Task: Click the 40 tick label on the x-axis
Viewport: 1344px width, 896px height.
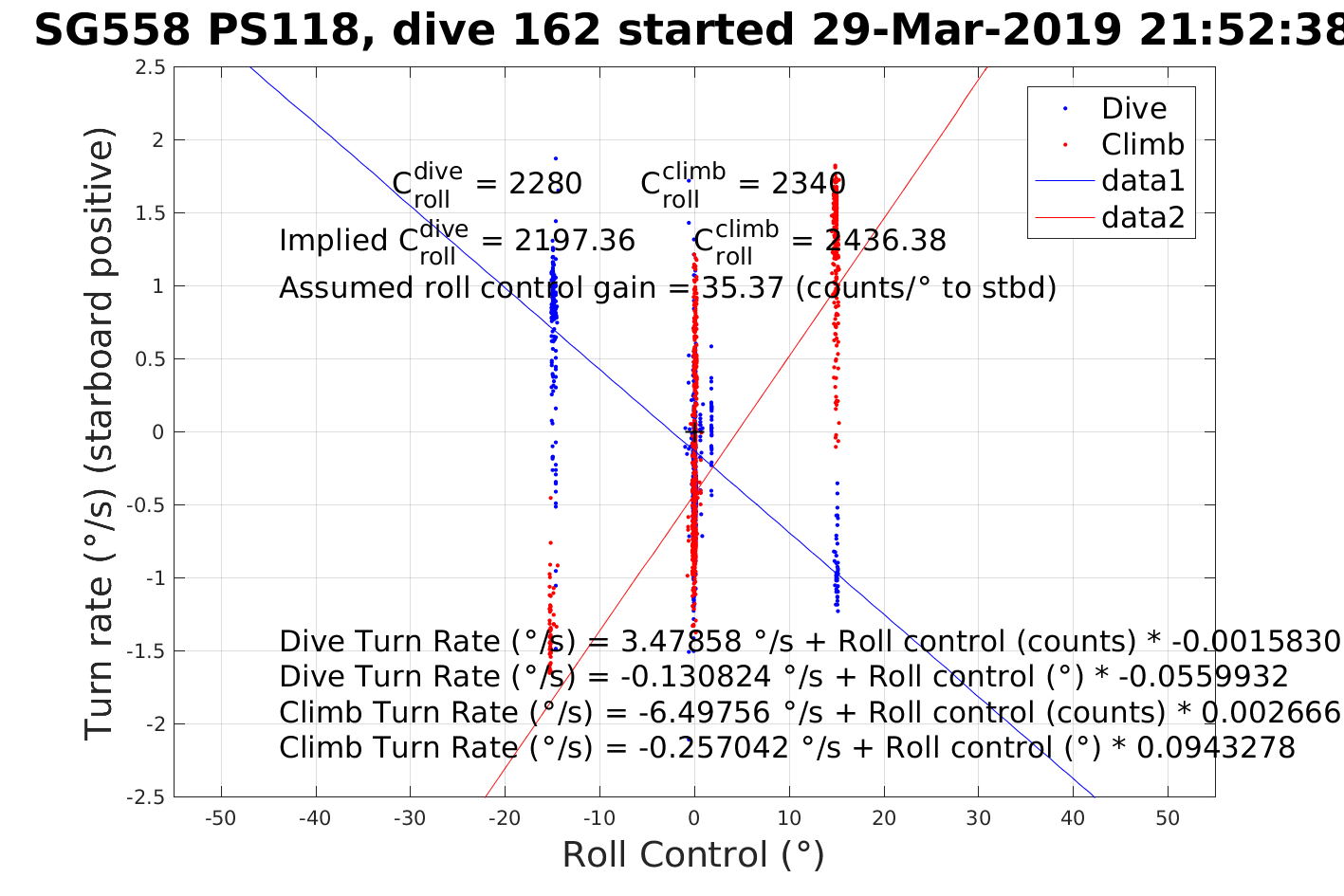Action: click(x=1073, y=818)
